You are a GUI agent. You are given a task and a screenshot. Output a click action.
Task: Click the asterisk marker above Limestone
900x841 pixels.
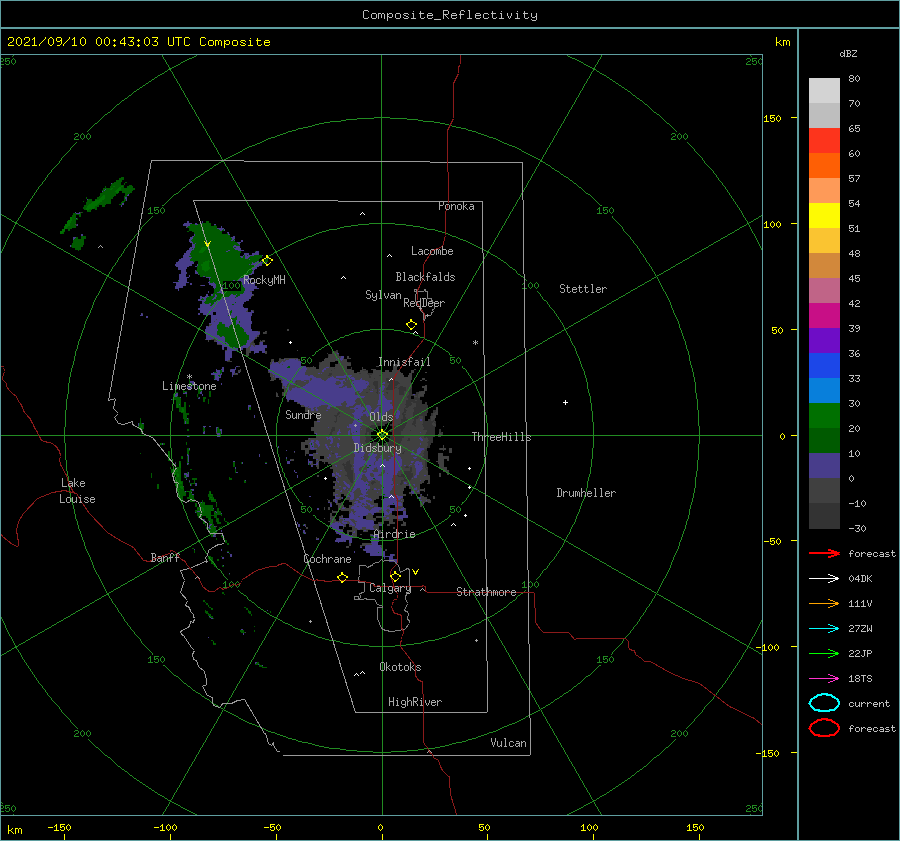tap(189, 377)
